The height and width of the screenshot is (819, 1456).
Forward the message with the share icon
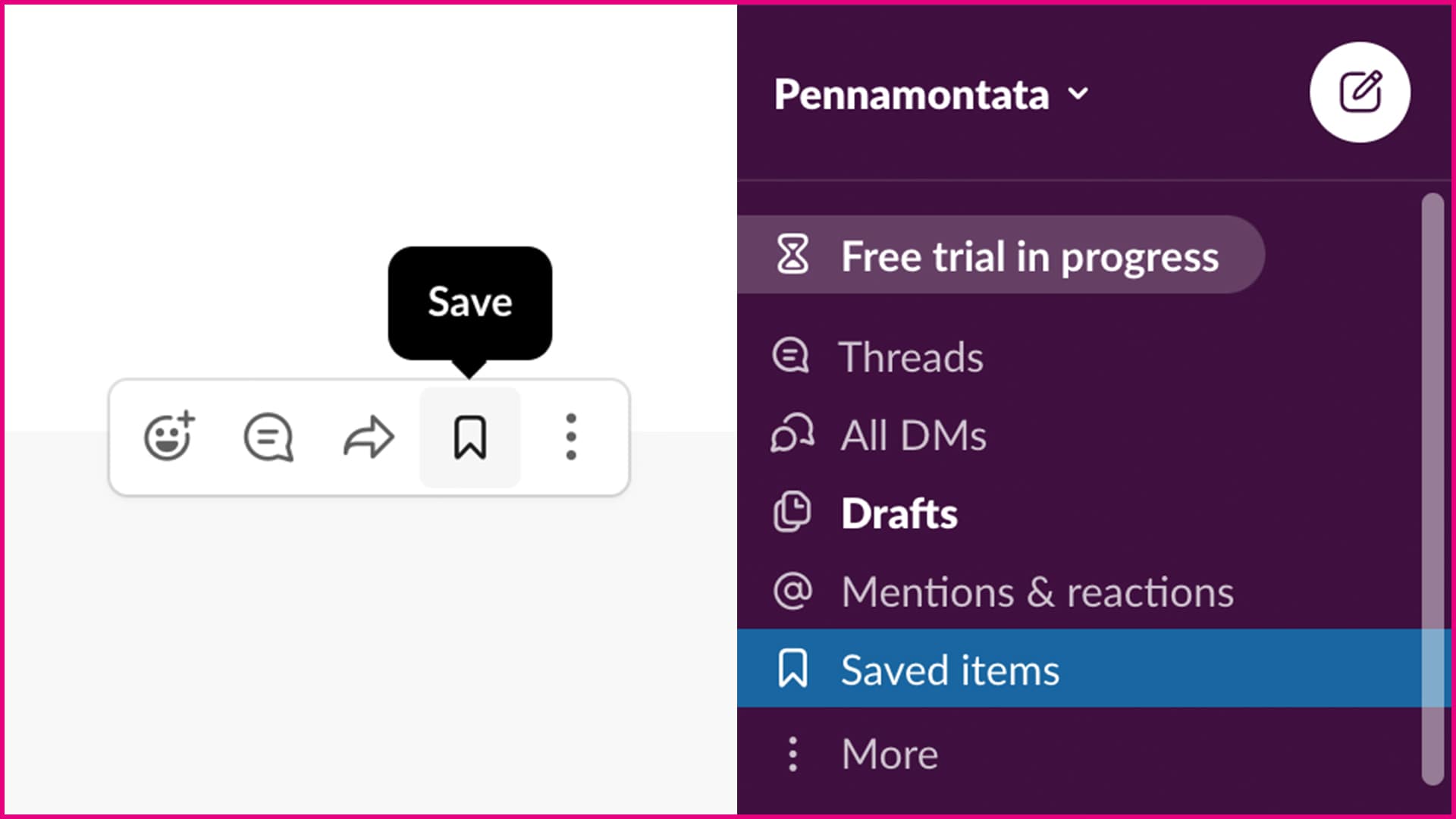[x=369, y=436]
